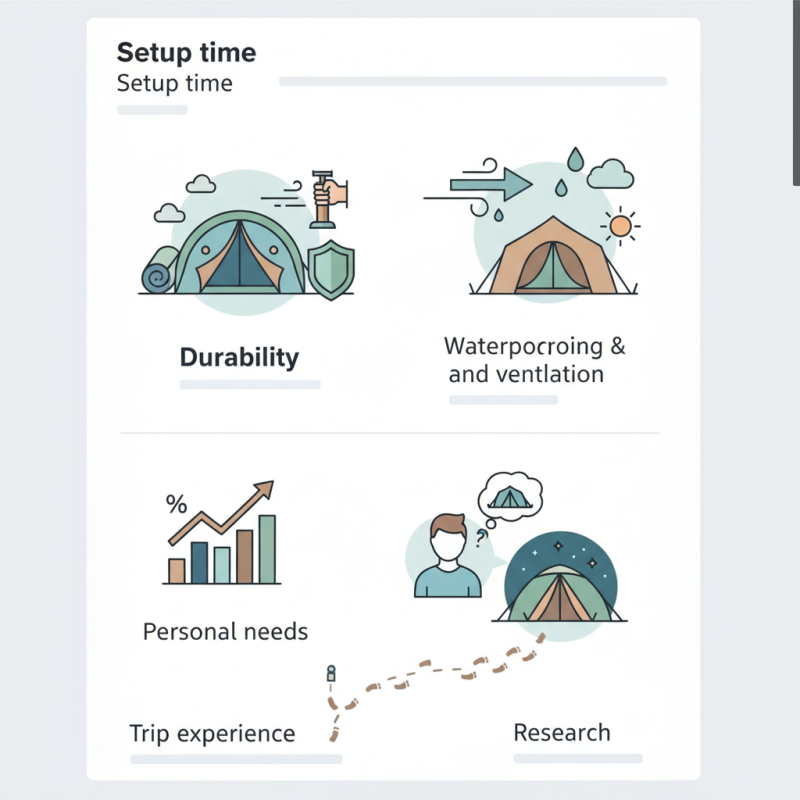
Task: Select Waterproofing and ventilation text
Action: click(x=534, y=360)
